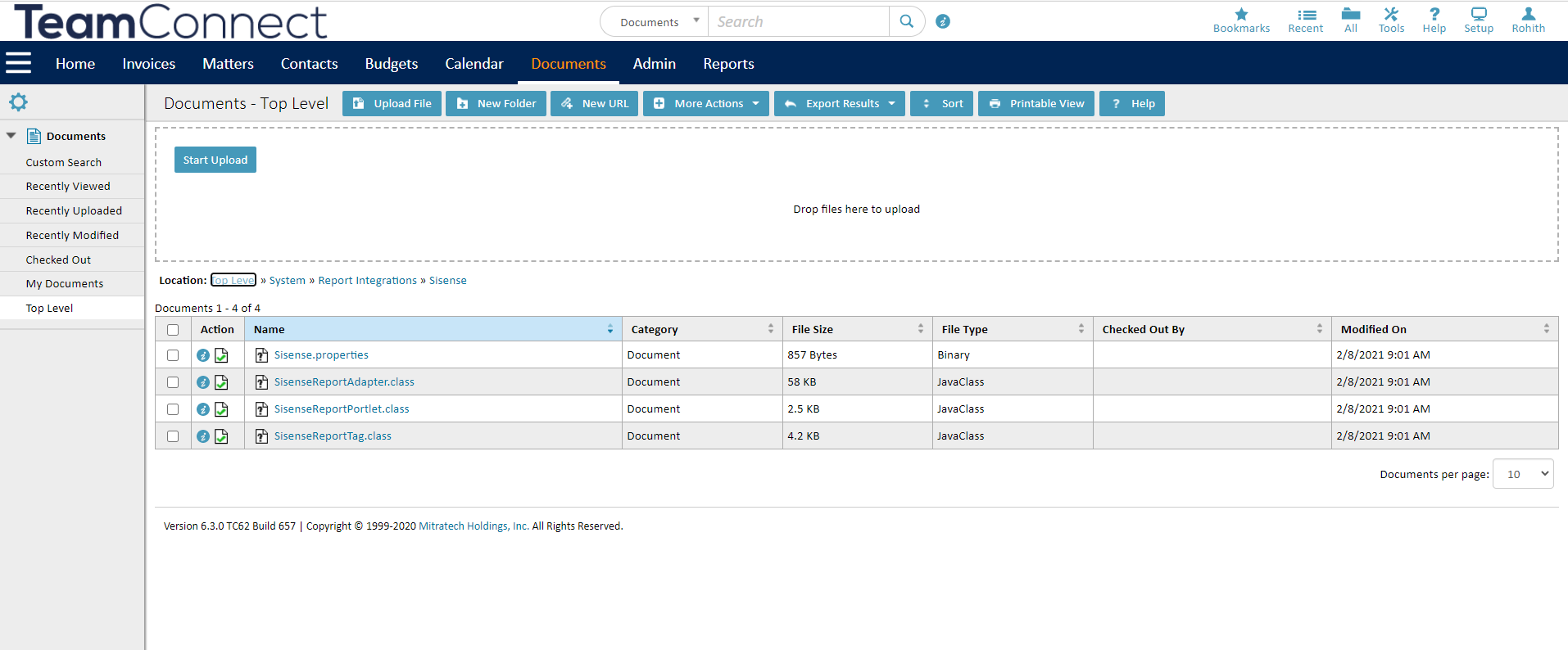The height and width of the screenshot is (650, 1568).
Task: Open the Budgets tab
Action: tap(392, 64)
